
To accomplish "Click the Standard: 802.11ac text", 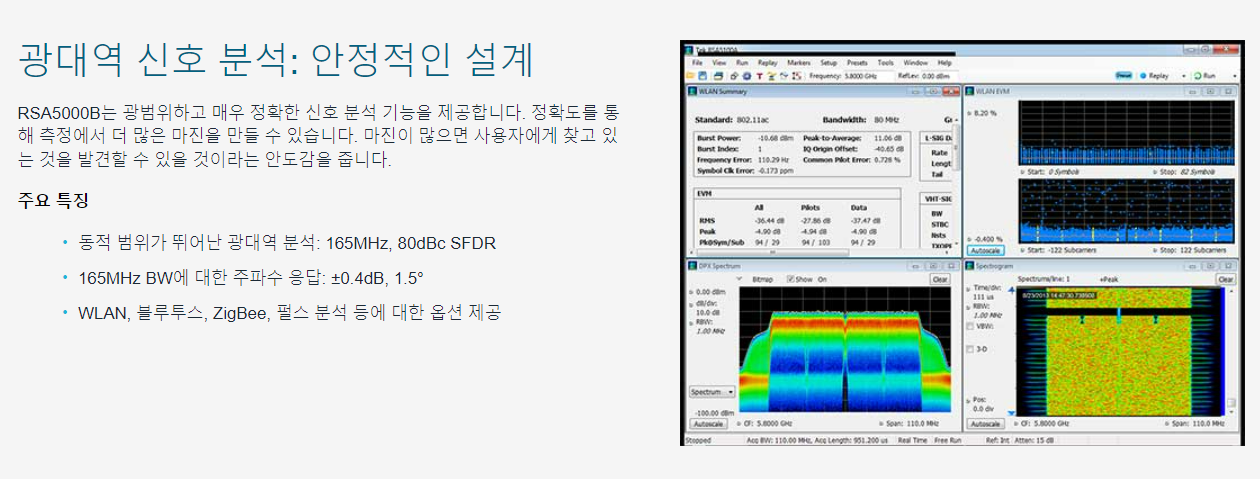I will tap(732, 119).
